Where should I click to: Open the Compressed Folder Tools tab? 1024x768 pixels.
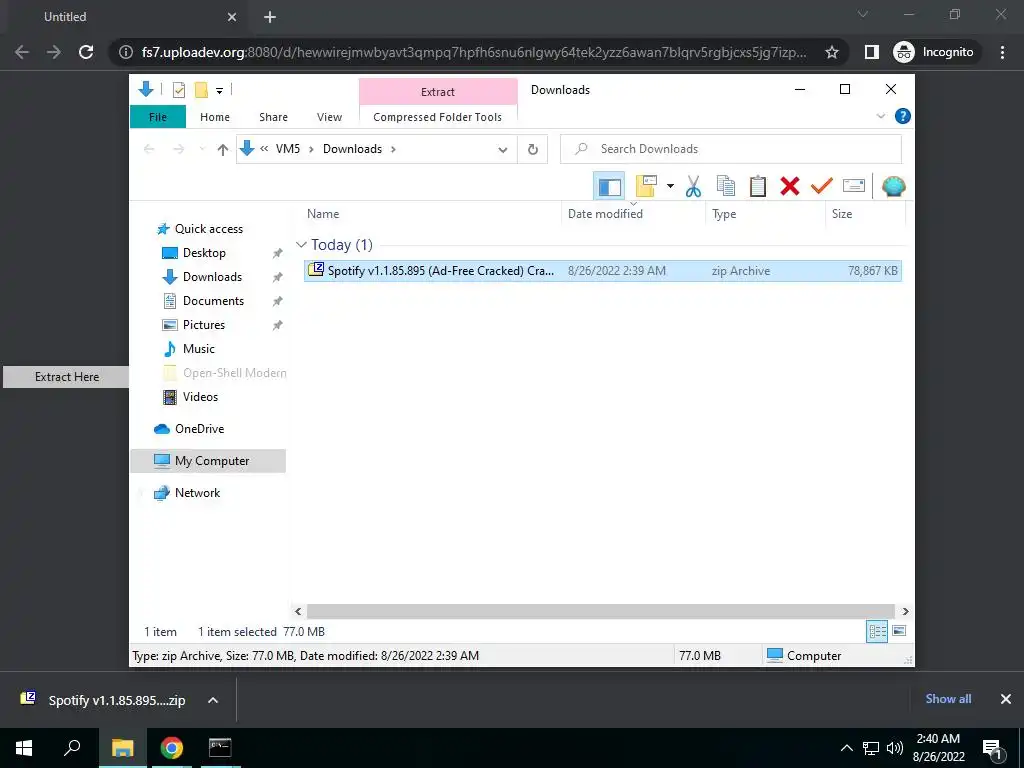click(438, 117)
